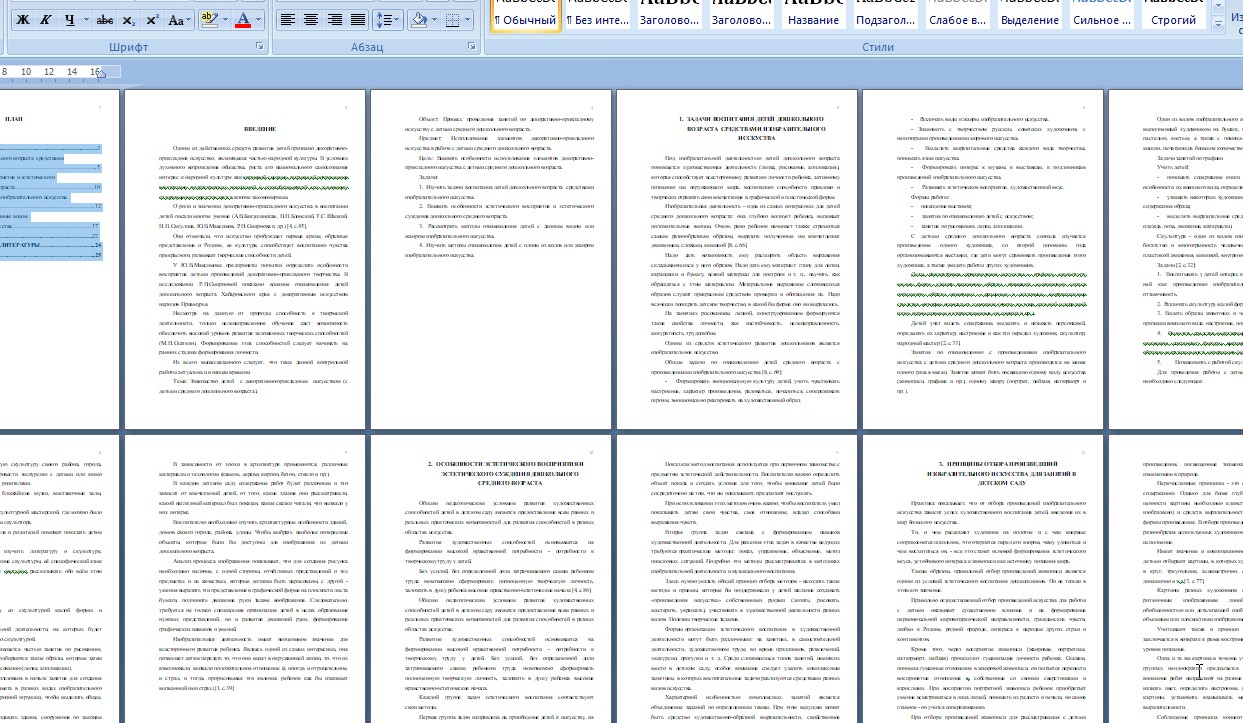Toggle italic formatting (К button)
This screenshot has width=1243, height=723.
pyautogui.click(x=44, y=20)
